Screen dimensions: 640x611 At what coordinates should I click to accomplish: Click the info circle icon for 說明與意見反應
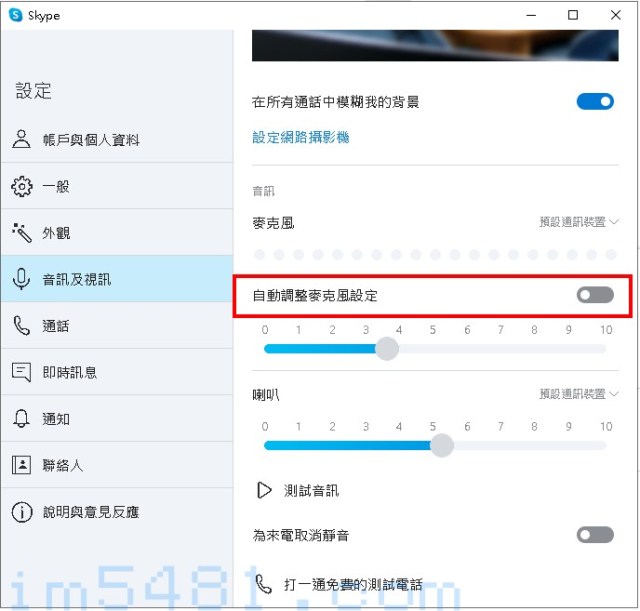[x=21, y=512]
